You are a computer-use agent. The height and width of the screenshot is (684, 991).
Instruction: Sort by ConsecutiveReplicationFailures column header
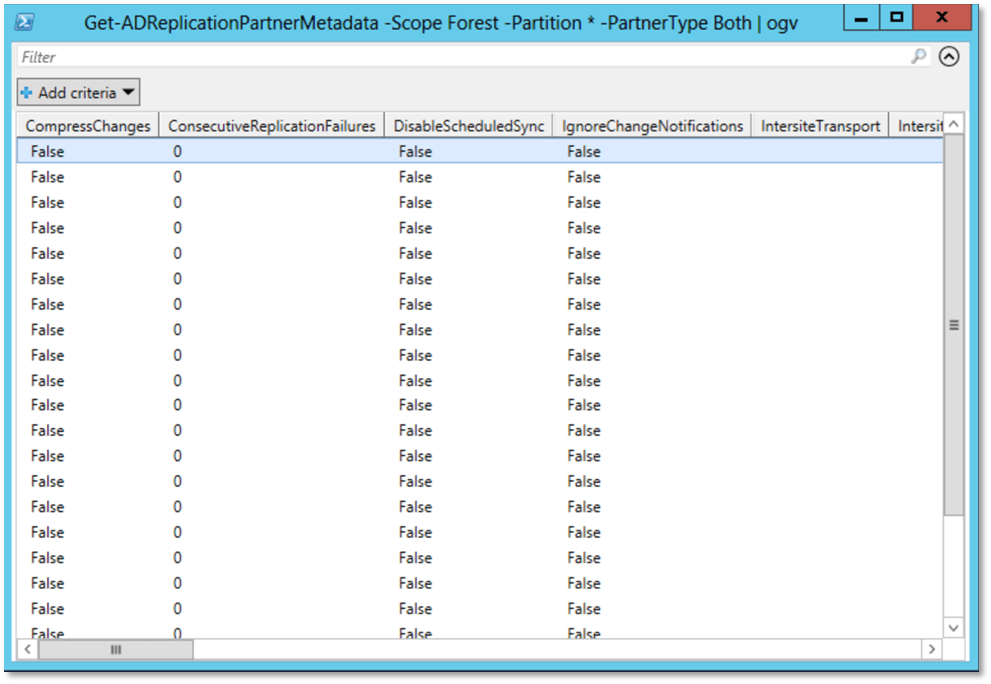click(x=271, y=126)
